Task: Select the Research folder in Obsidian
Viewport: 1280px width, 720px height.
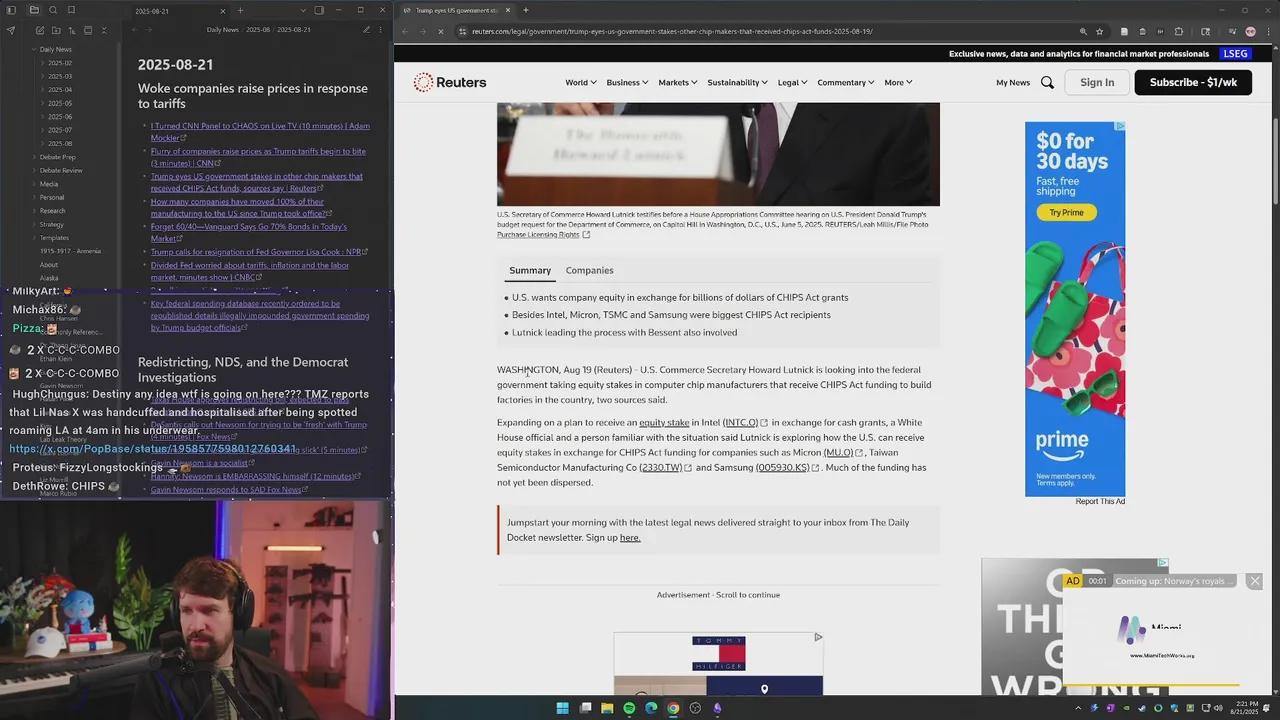Action: click(52, 211)
